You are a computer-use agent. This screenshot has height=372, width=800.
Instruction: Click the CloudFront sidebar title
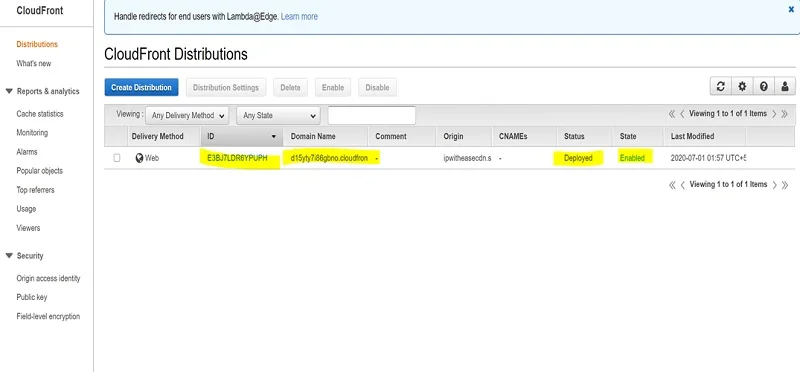click(40, 11)
